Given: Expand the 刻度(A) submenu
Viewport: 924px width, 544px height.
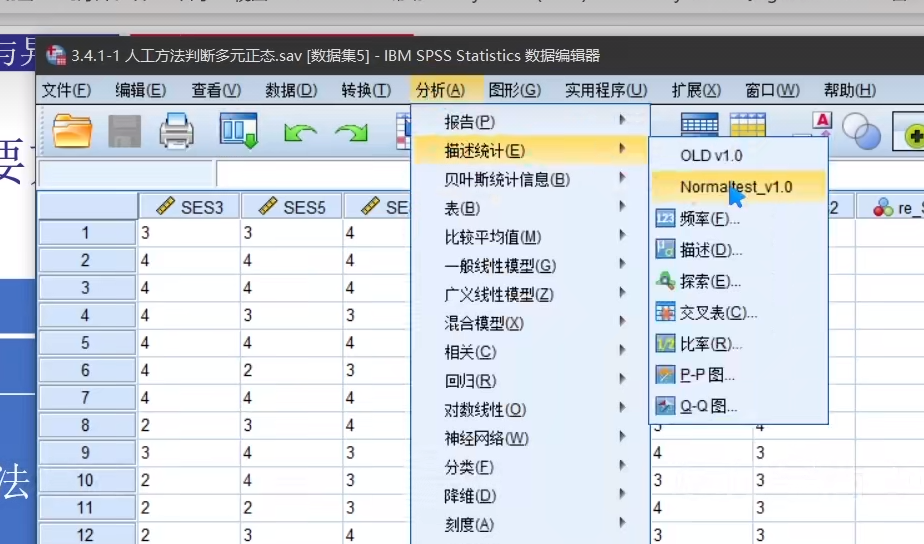Looking at the screenshot, I should click(x=530, y=525).
